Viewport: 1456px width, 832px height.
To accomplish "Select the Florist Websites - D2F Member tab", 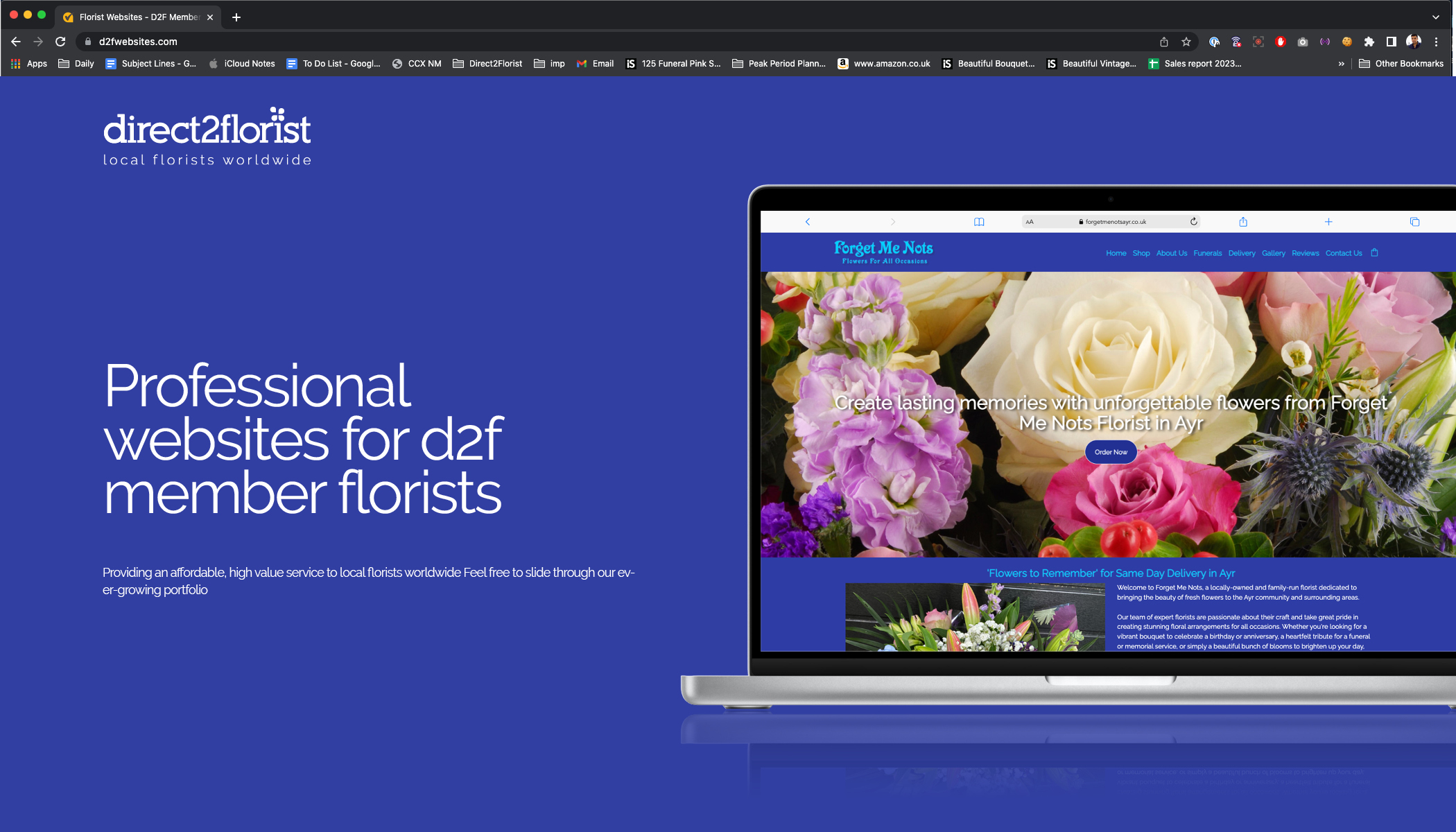I will [x=139, y=17].
